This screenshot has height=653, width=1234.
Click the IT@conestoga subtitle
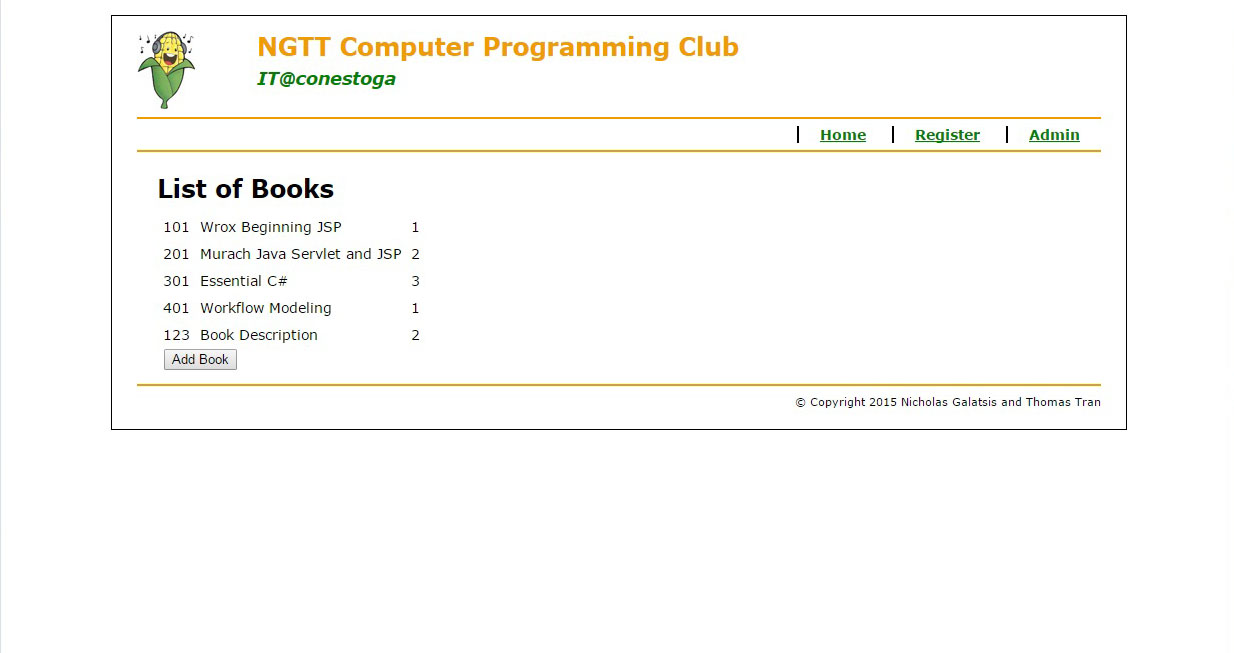tap(326, 79)
